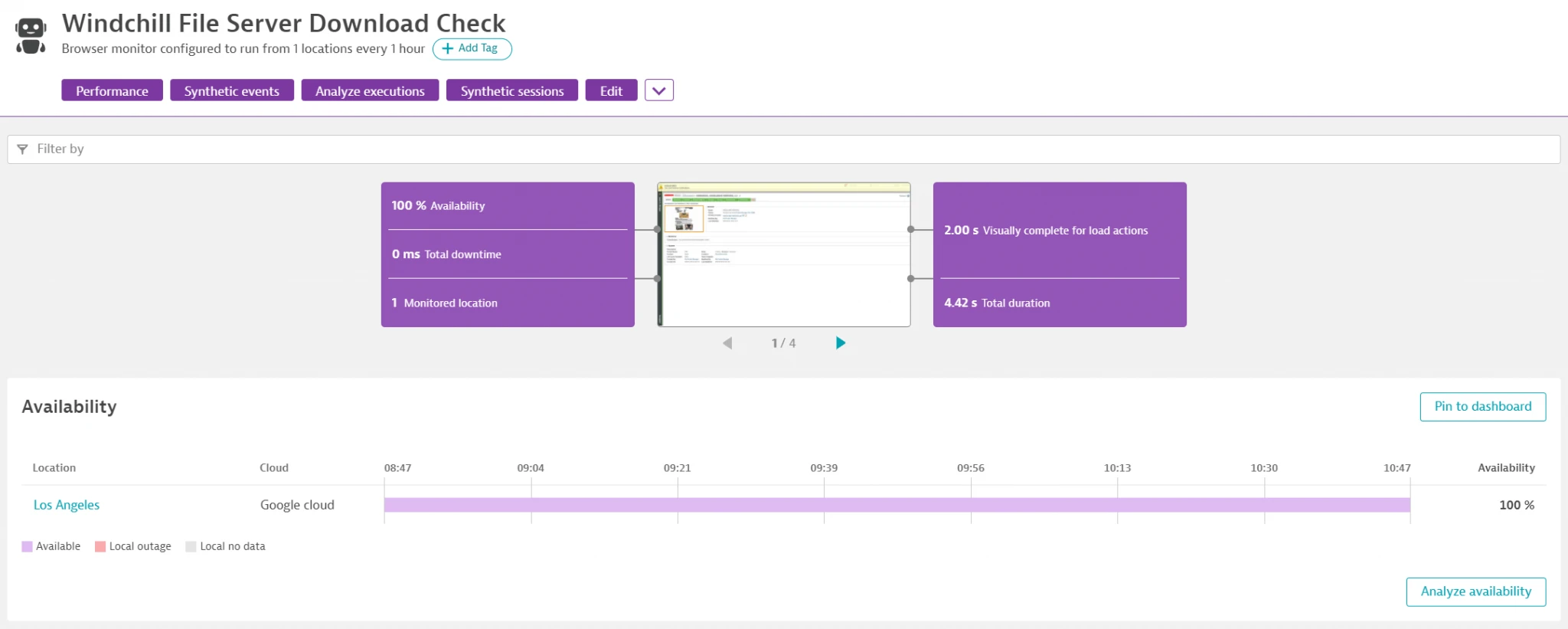Expand the more actions chevron dropdown
This screenshot has height=629, width=1568.
(658, 91)
